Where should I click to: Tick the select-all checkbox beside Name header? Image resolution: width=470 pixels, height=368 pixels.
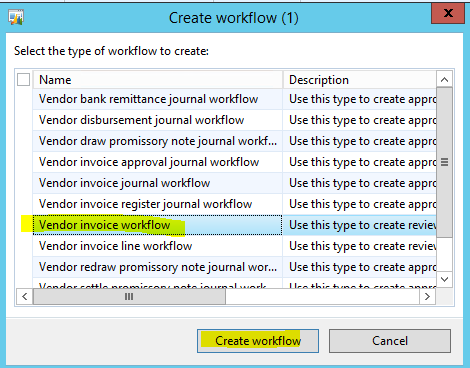(x=23, y=80)
